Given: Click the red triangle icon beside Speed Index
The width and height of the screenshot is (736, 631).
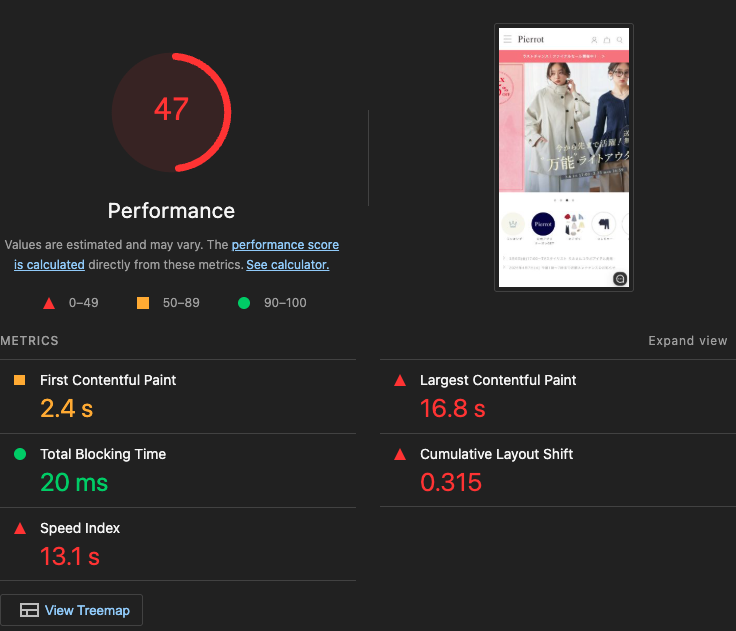Looking at the screenshot, I should [19, 528].
